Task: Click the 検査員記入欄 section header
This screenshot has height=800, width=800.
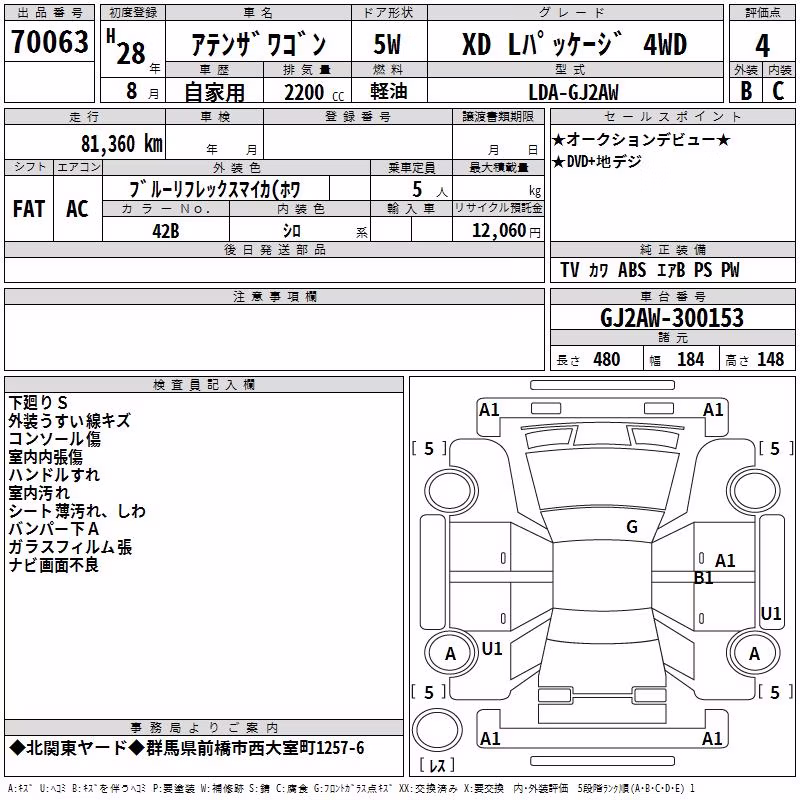Action: click(x=204, y=385)
